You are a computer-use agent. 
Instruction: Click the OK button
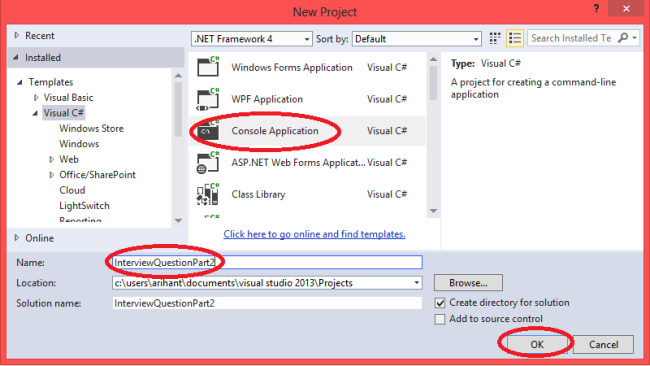click(537, 344)
